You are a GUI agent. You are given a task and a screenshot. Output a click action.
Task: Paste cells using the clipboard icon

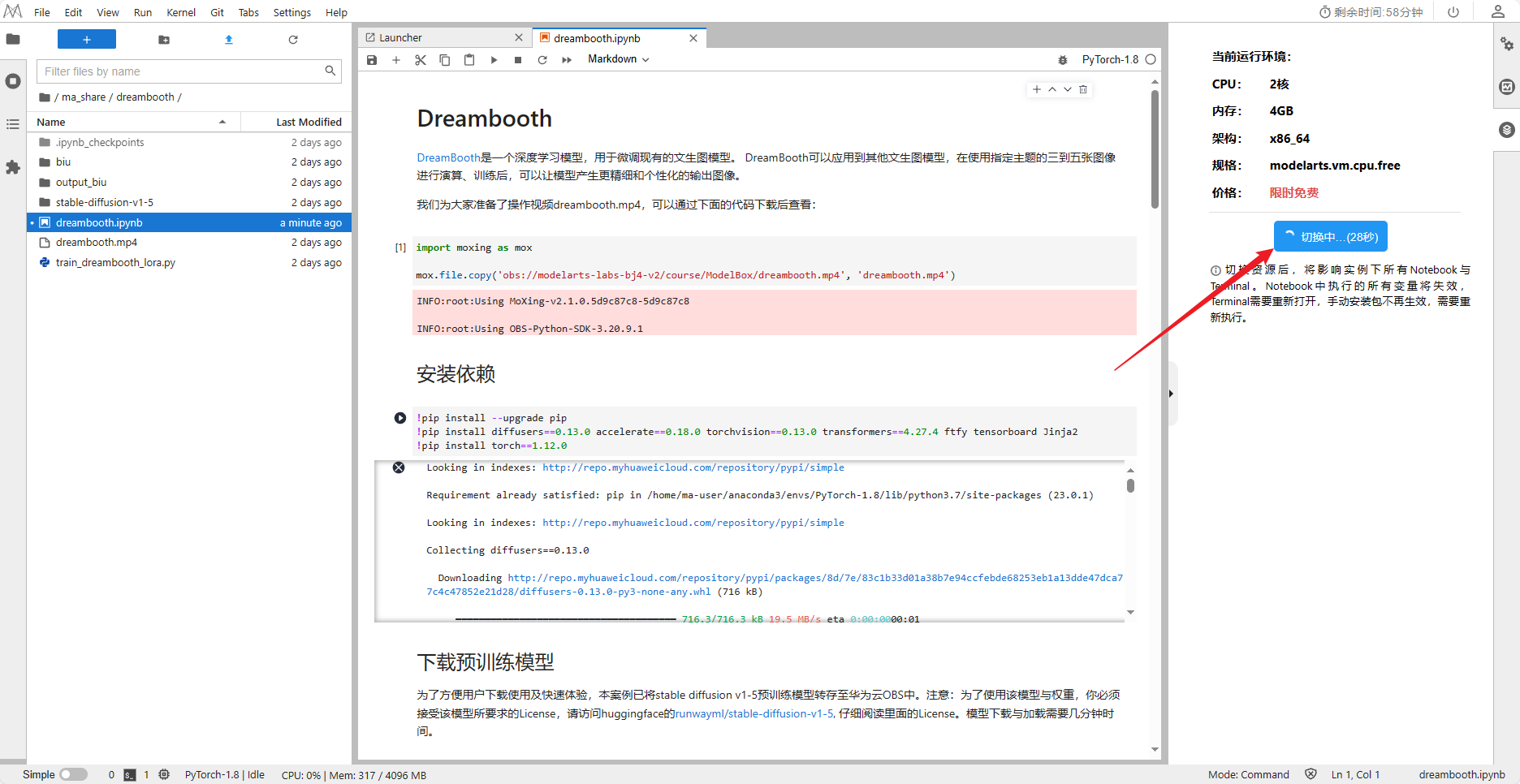tap(469, 60)
